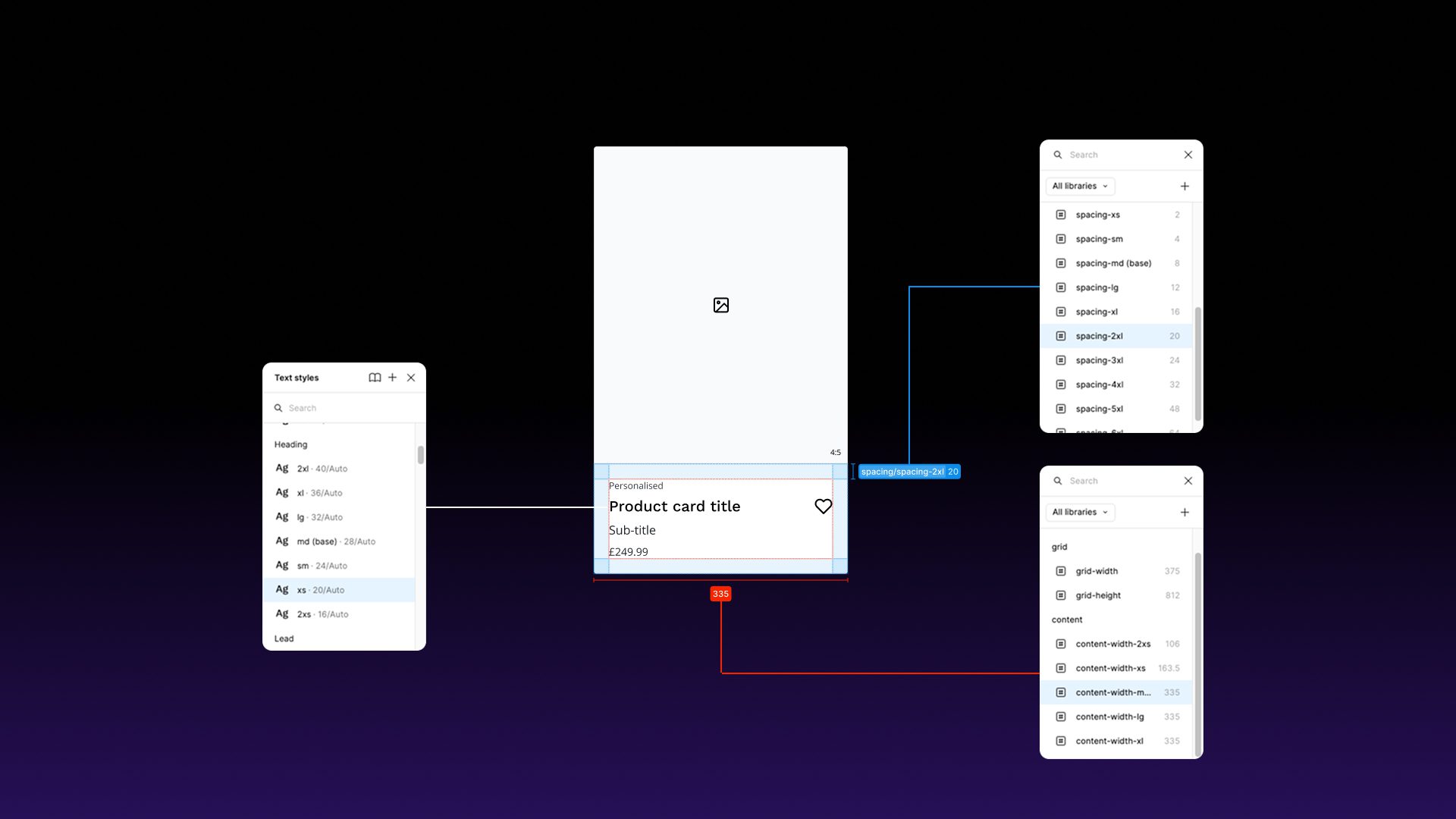
Task: Select the content-width-2xs variable
Action: (1116, 644)
